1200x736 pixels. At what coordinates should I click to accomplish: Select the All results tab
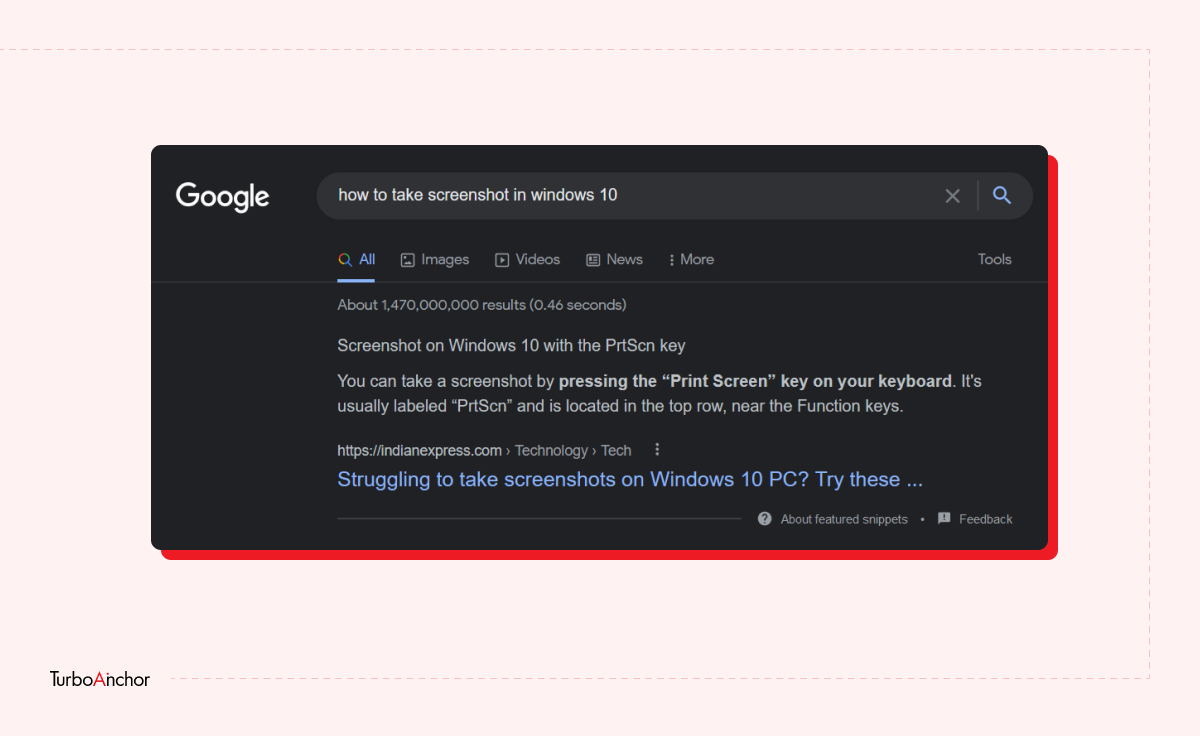pyautogui.click(x=357, y=259)
